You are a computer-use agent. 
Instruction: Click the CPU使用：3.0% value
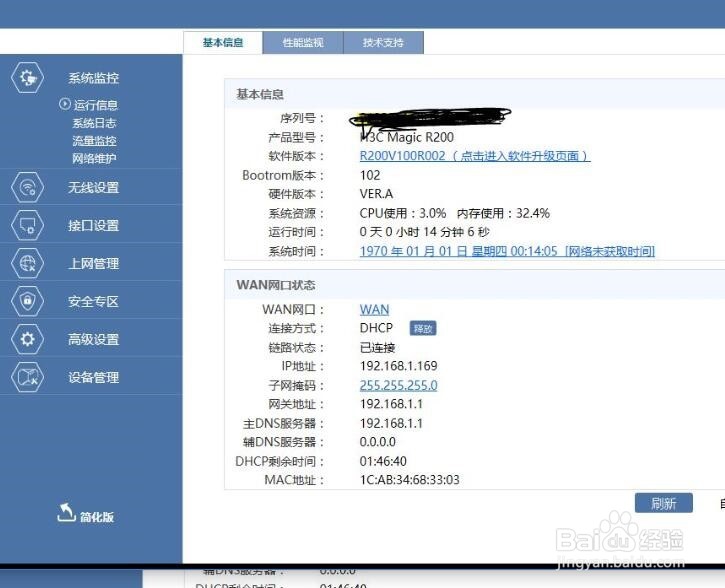pyautogui.click(x=403, y=213)
